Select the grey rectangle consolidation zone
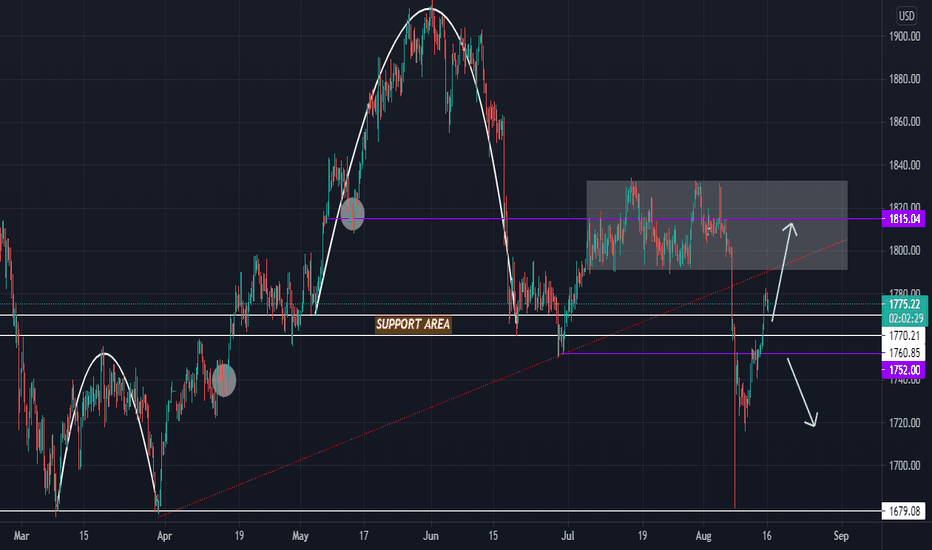The width and height of the screenshot is (932, 550). pyautogui.click(x=717, y=225)
